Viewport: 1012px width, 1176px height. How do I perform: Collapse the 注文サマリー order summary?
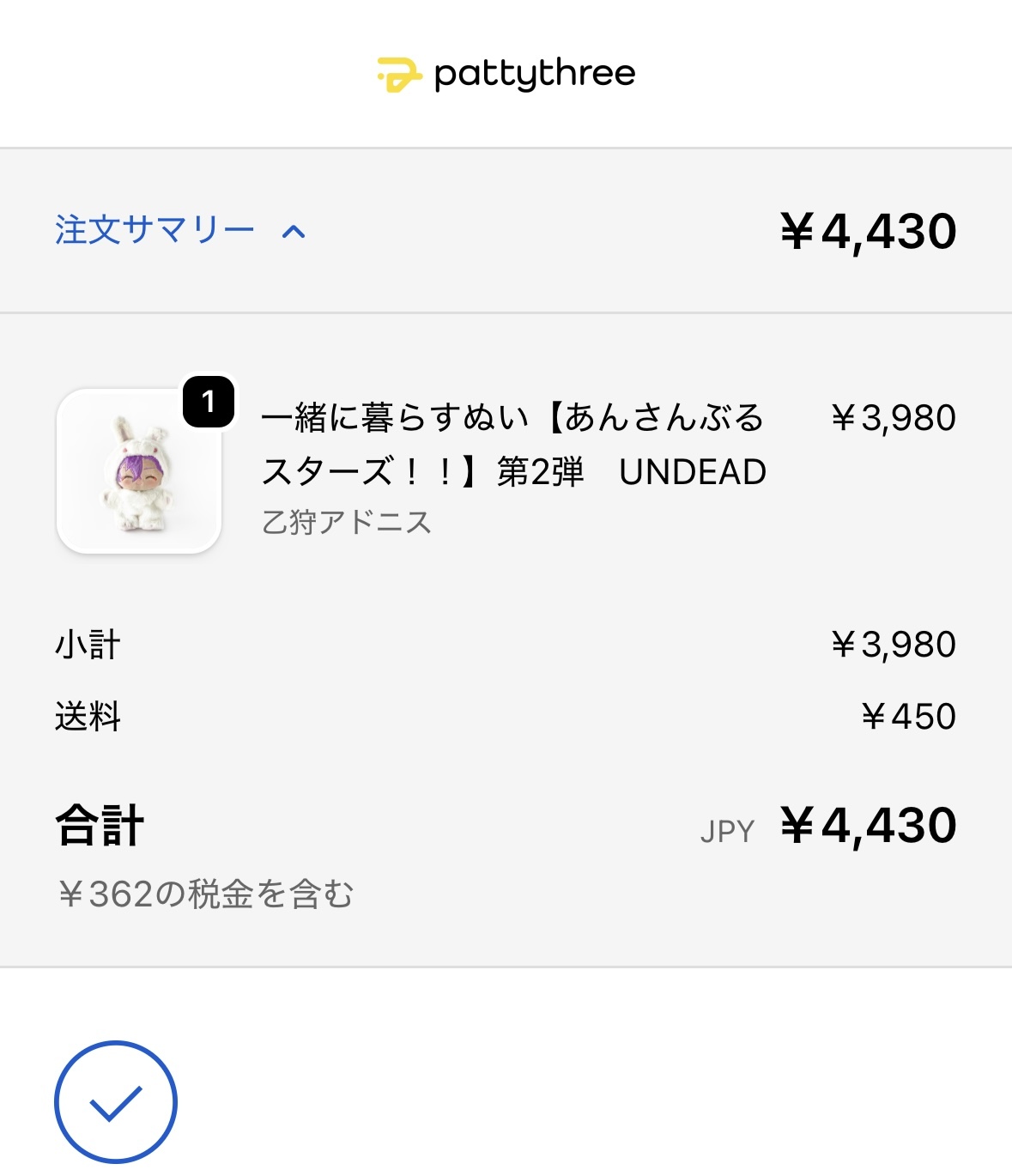[155, 230]
